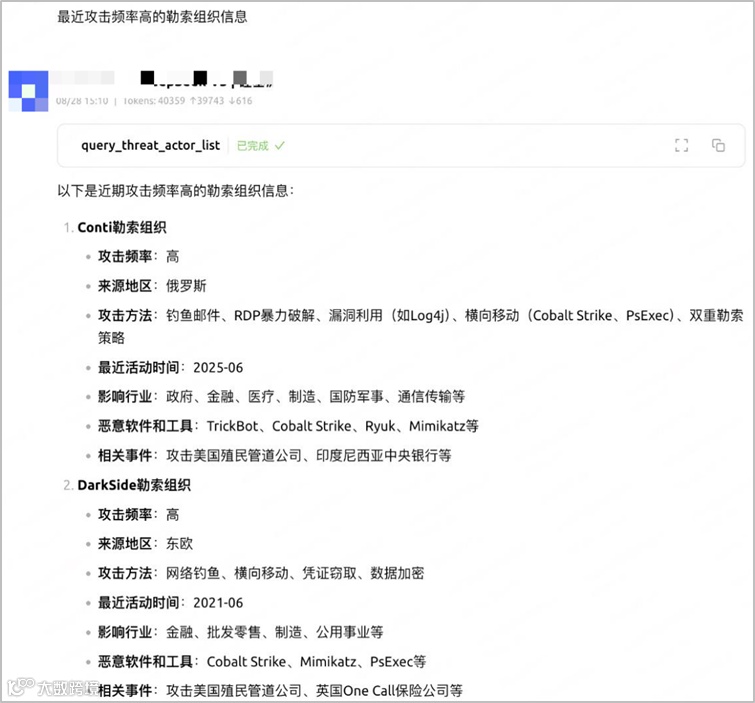The image size is (755, 703).
Task: Click the message timestamp 08/28 15:10
Action: 82,101
